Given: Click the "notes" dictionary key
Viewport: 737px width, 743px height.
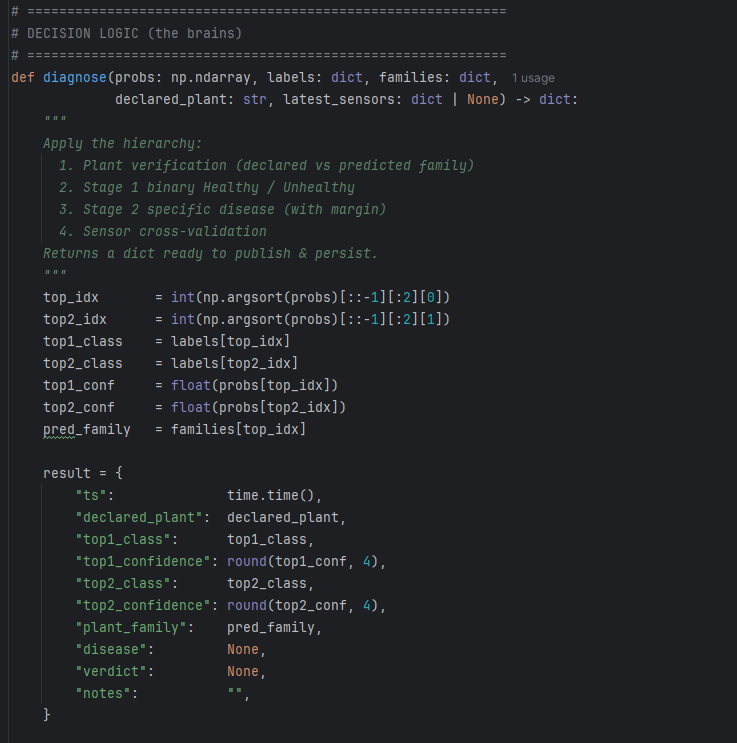Looking at the screenshot, I should tap(103, 693).
